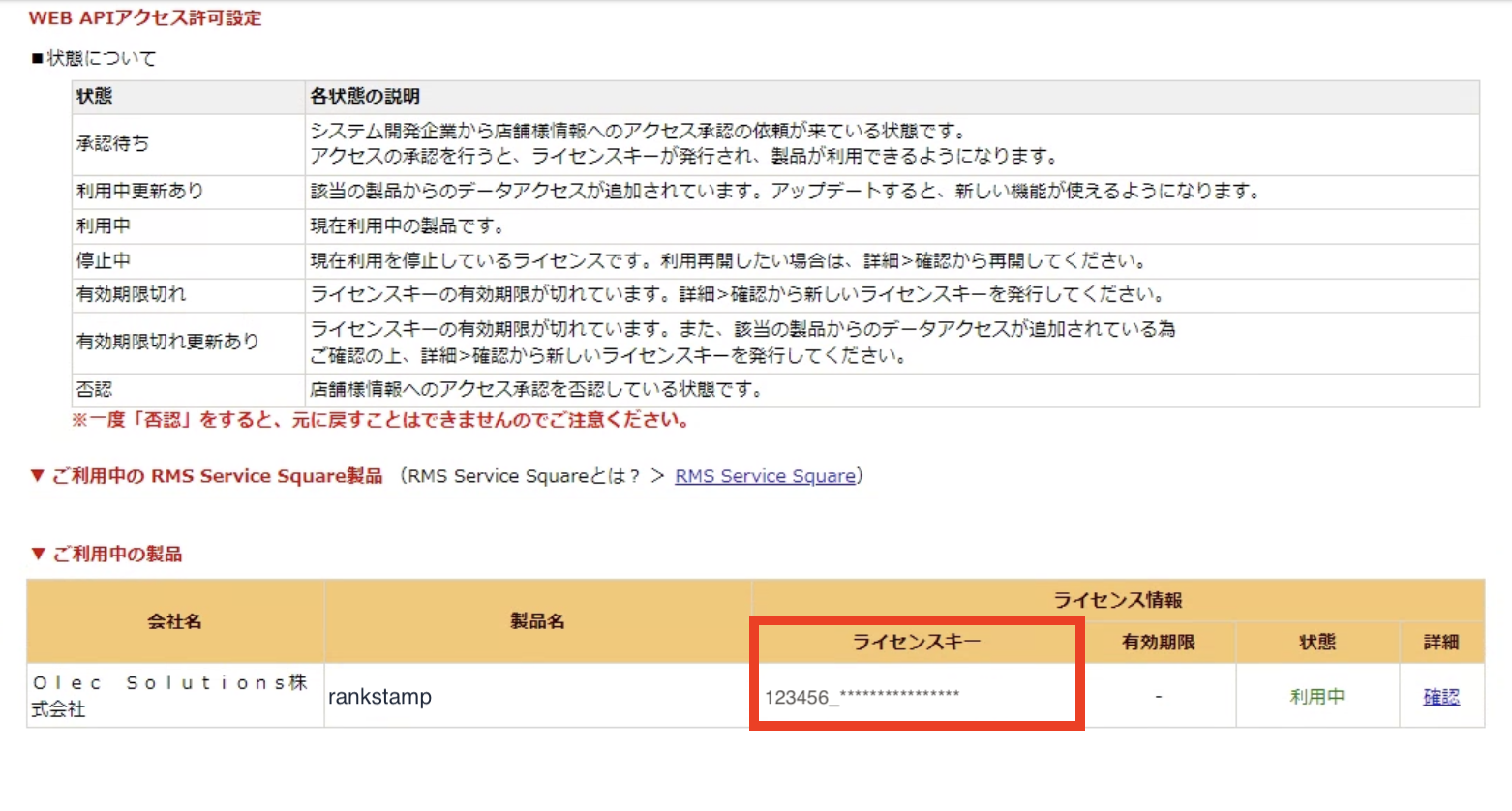This screenshot has width=1512, height=811.
Task: Collapse ご利用中の RMS Service Square製品 triangle
Action: (38, 475)
